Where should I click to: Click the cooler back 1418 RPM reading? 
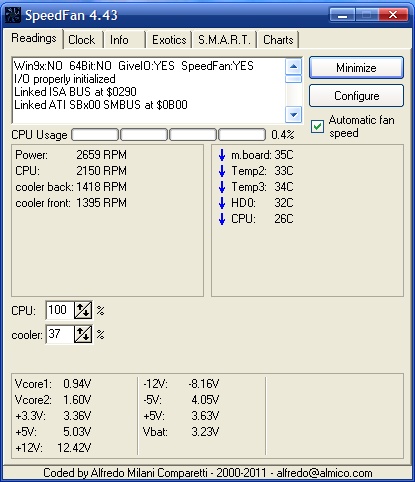[71, 187]
